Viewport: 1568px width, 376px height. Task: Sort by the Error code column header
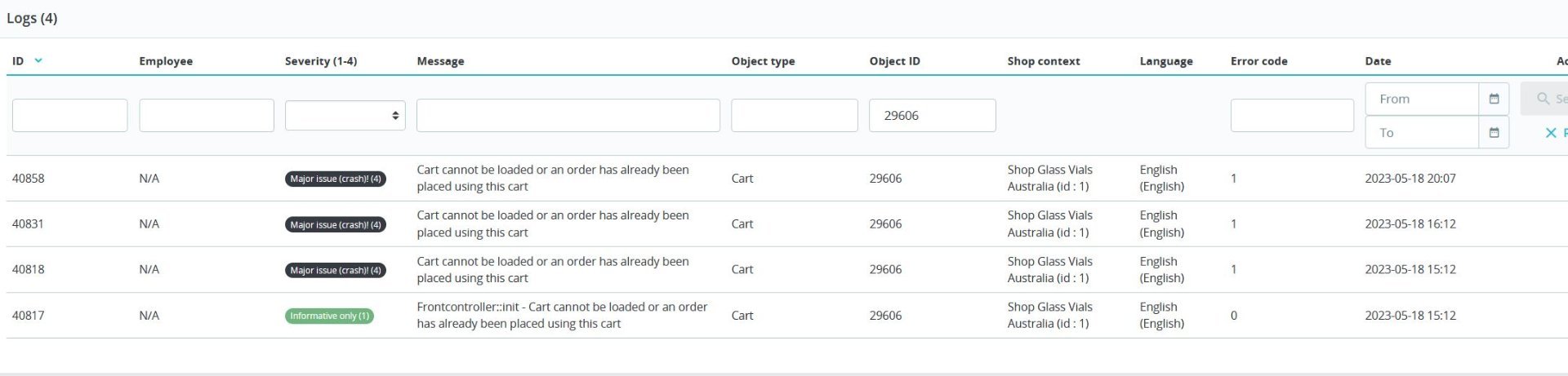click(1258, 61)
